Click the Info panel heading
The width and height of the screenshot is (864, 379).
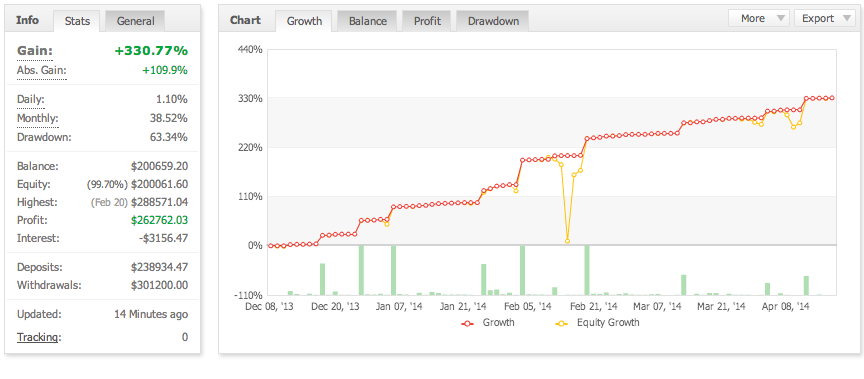click(x=28, y=20)
